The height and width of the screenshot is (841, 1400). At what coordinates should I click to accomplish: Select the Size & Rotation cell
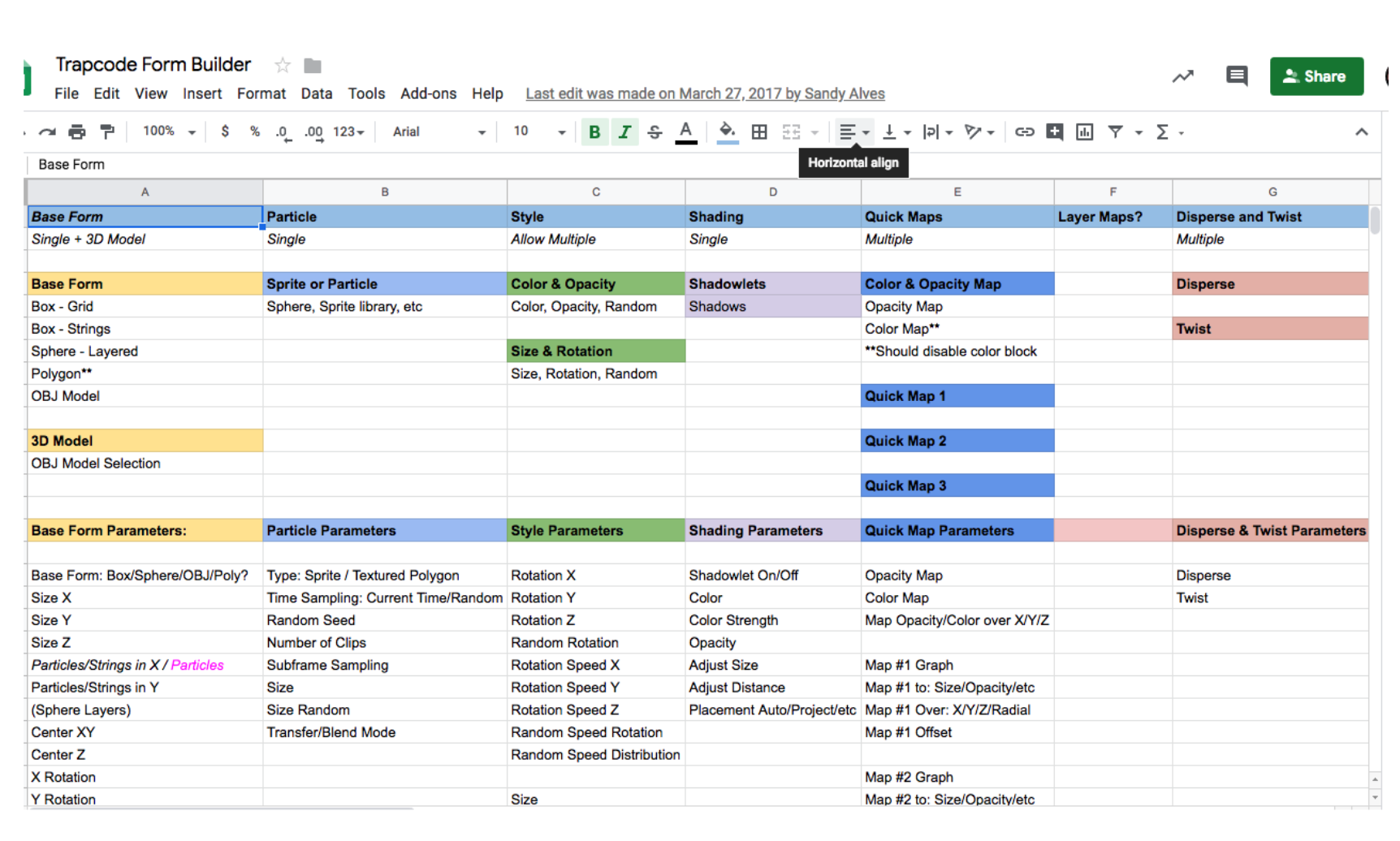click(x=596, y=351)
